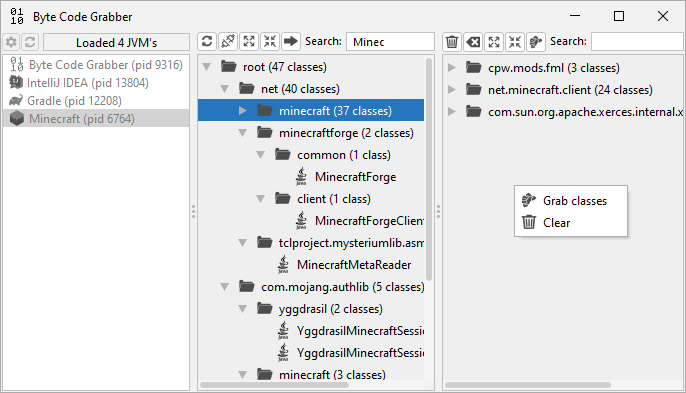
Task: Collapse the client (1 class) node
Action: (x=261, y=199)
